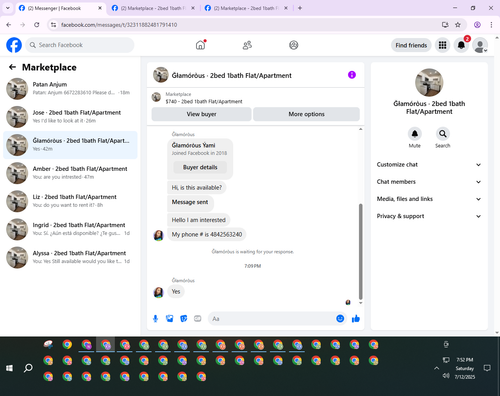This screenshot has width=500, height=396.
Task: Open Buyer details
Action: [200, 167]
